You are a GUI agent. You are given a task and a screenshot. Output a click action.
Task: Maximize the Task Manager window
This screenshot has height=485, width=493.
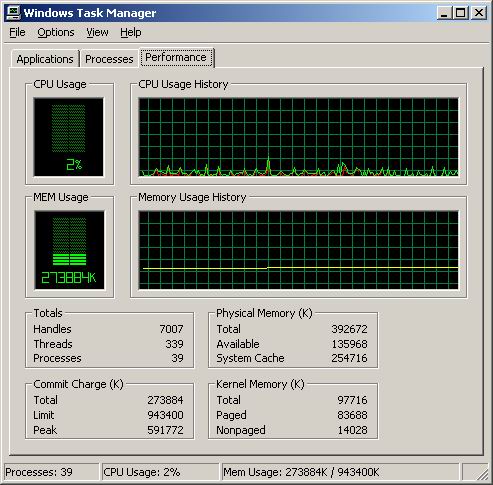pyautogui.click(x=460, y=13)
